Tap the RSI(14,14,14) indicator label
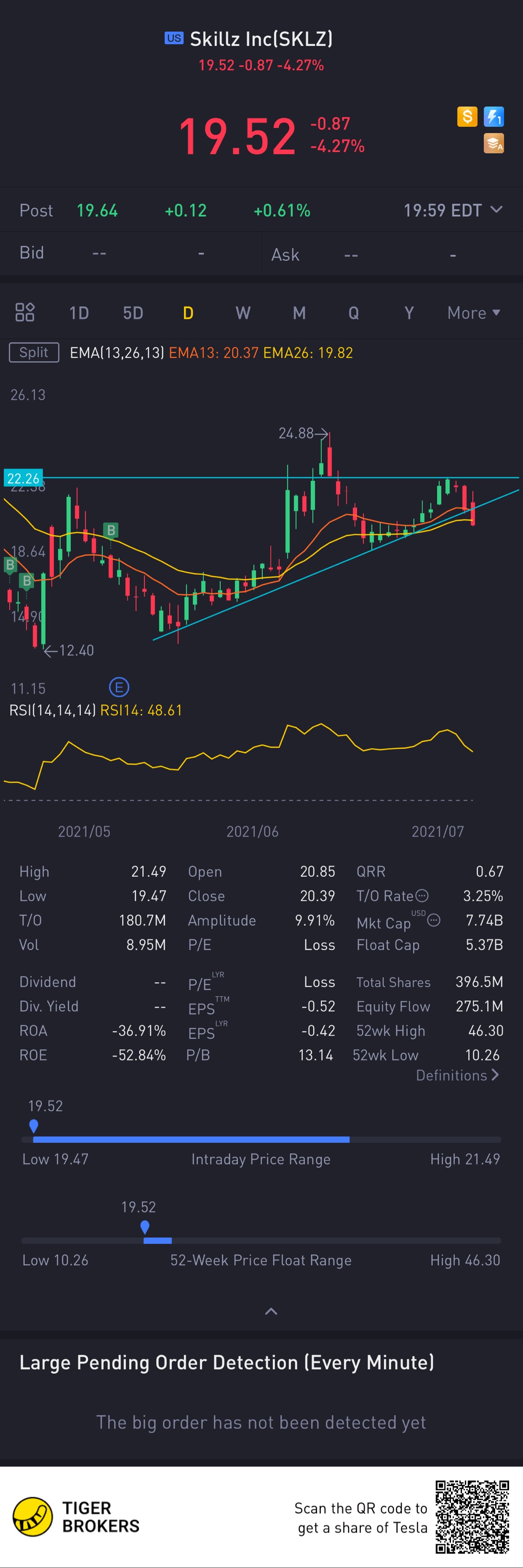 pyautogui.click(x=53, y=710)
